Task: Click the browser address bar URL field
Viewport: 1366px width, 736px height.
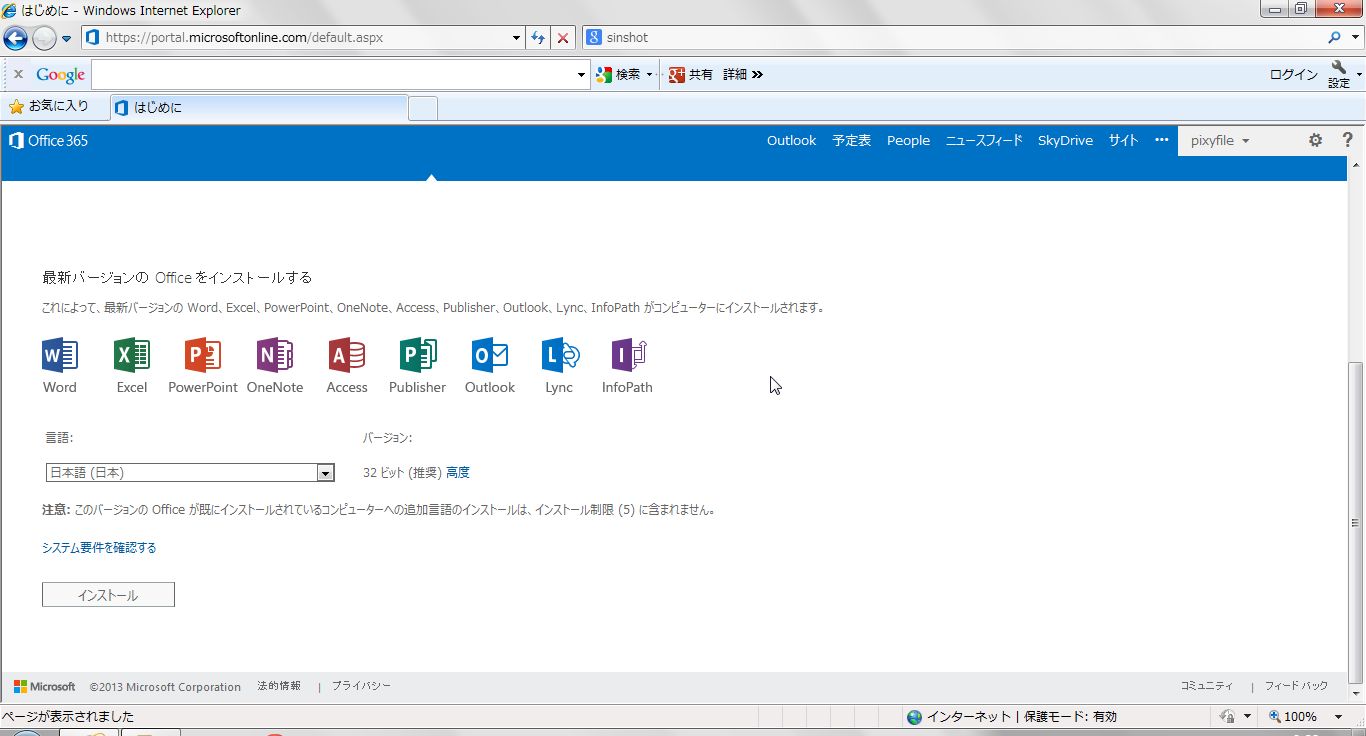Action: tap(305, 38)
